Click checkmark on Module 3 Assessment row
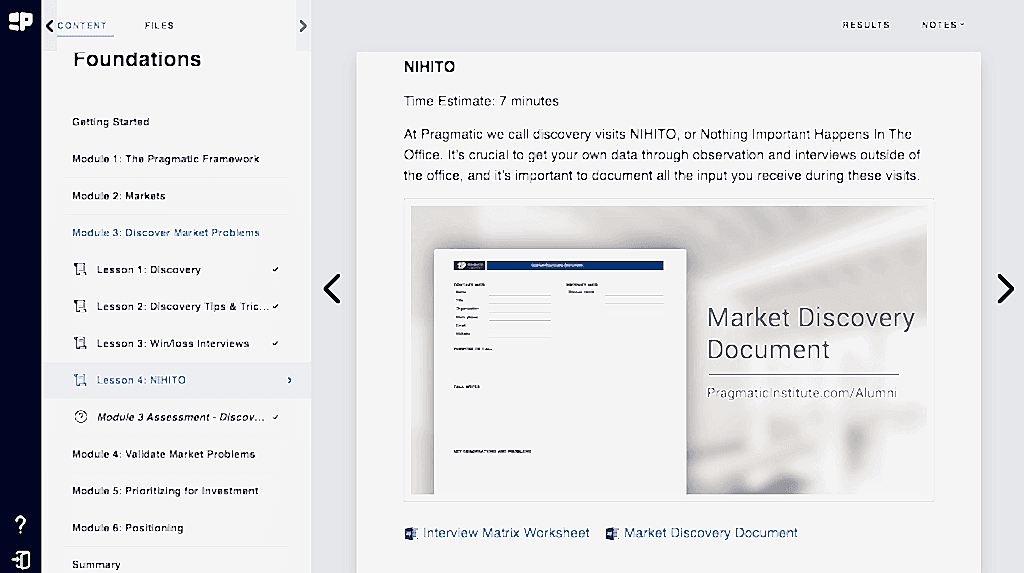This screenshot has width=1024, height=573. click(276, 417)
